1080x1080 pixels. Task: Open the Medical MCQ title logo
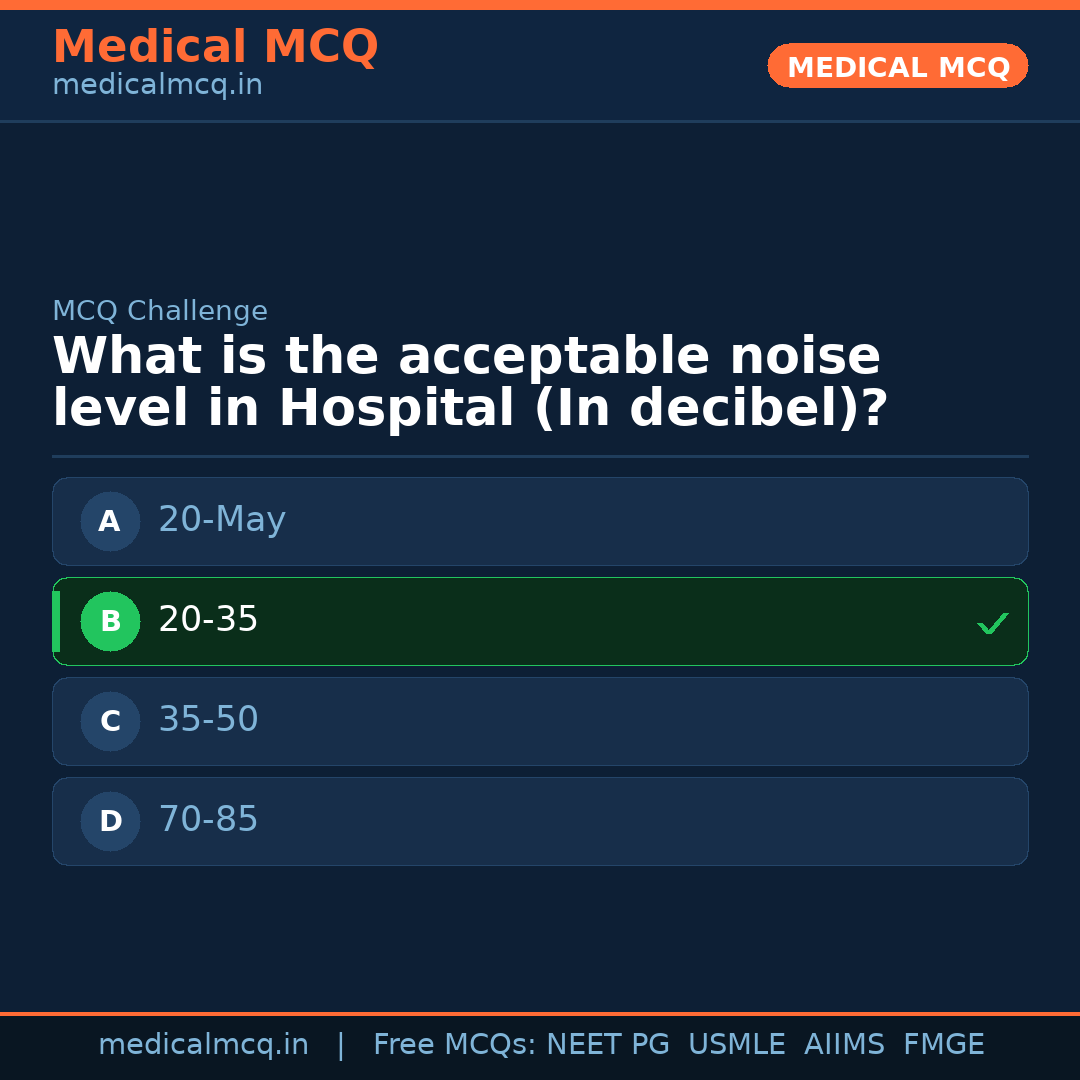pos(215,47)
